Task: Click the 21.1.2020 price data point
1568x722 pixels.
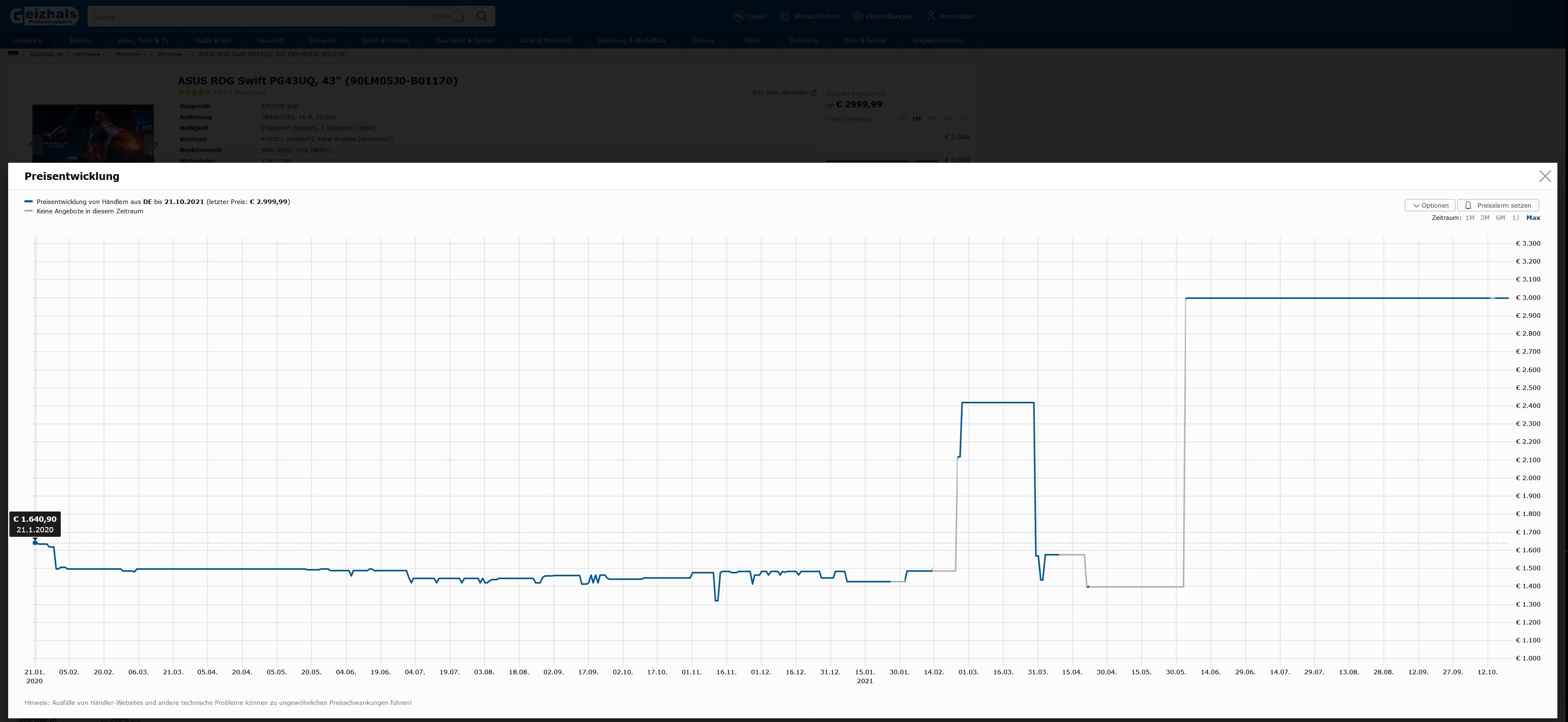Action: (35, 543)
